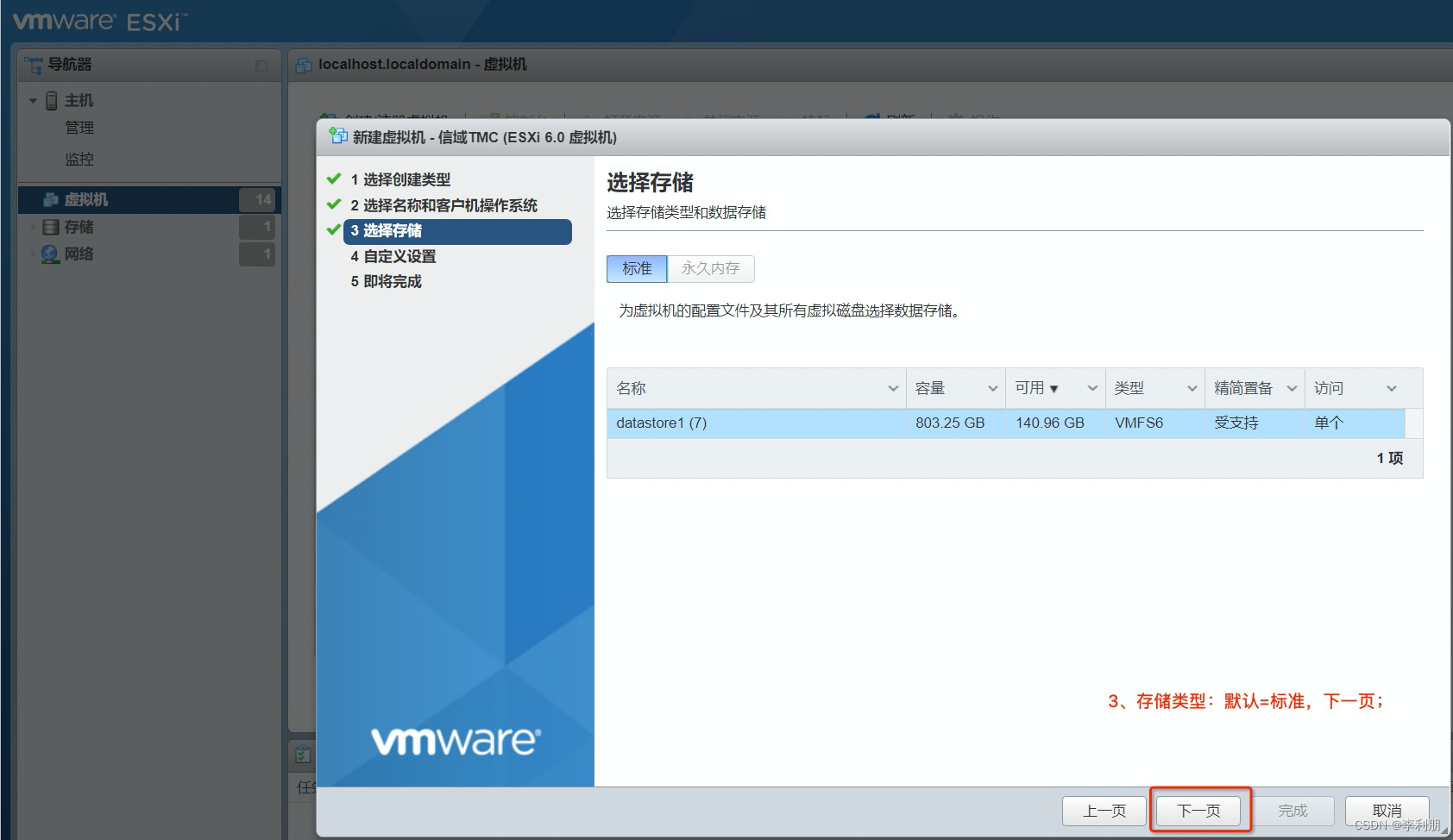The image size is (1453, 840).
Task: Click the 取消 button
Action: [x=1387, y=811]
